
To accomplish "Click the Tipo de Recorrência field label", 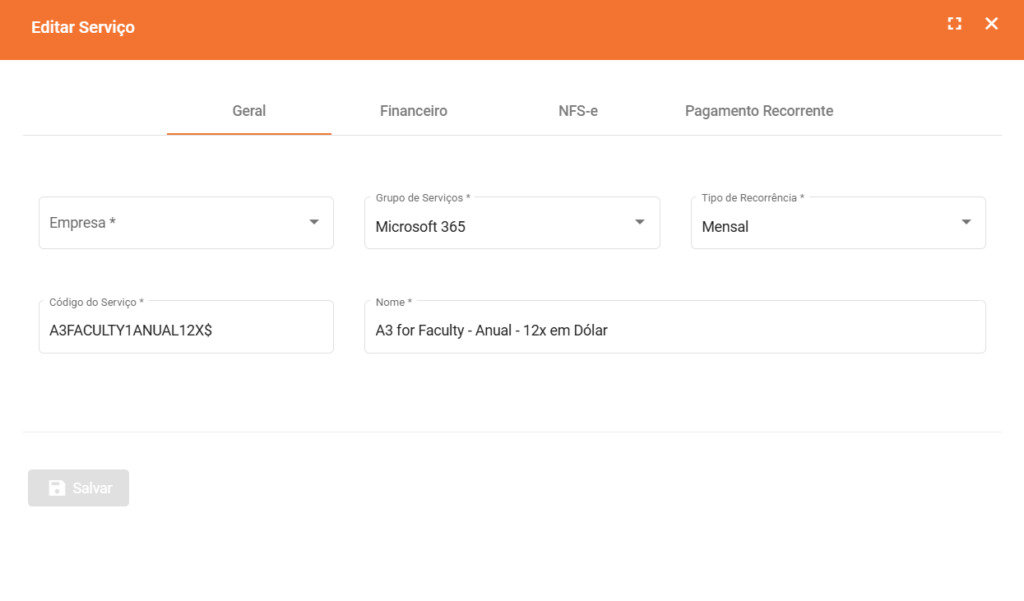I will (752, 198).
